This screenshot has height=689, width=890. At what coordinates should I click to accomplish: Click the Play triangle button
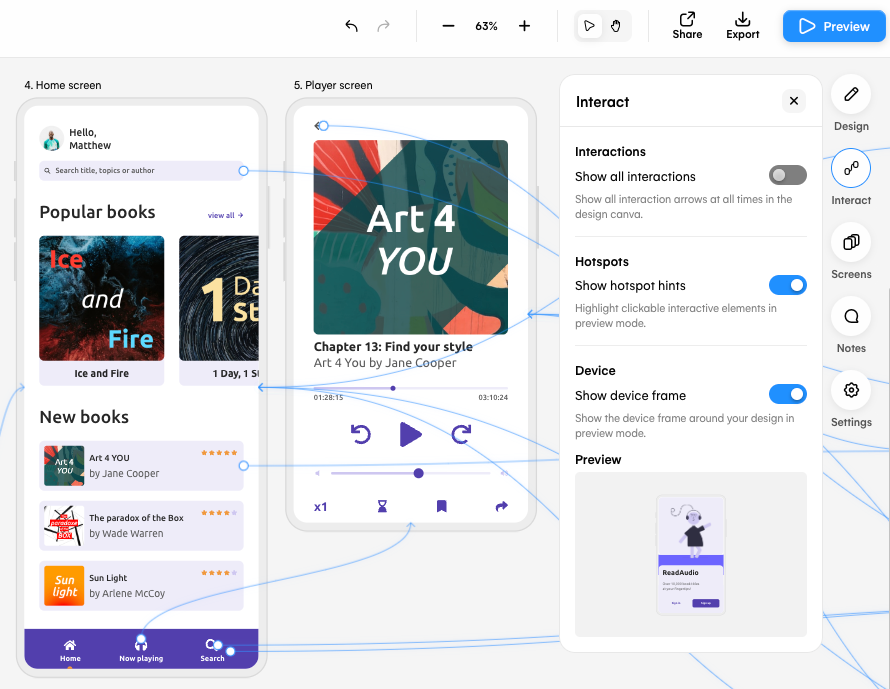410,435
